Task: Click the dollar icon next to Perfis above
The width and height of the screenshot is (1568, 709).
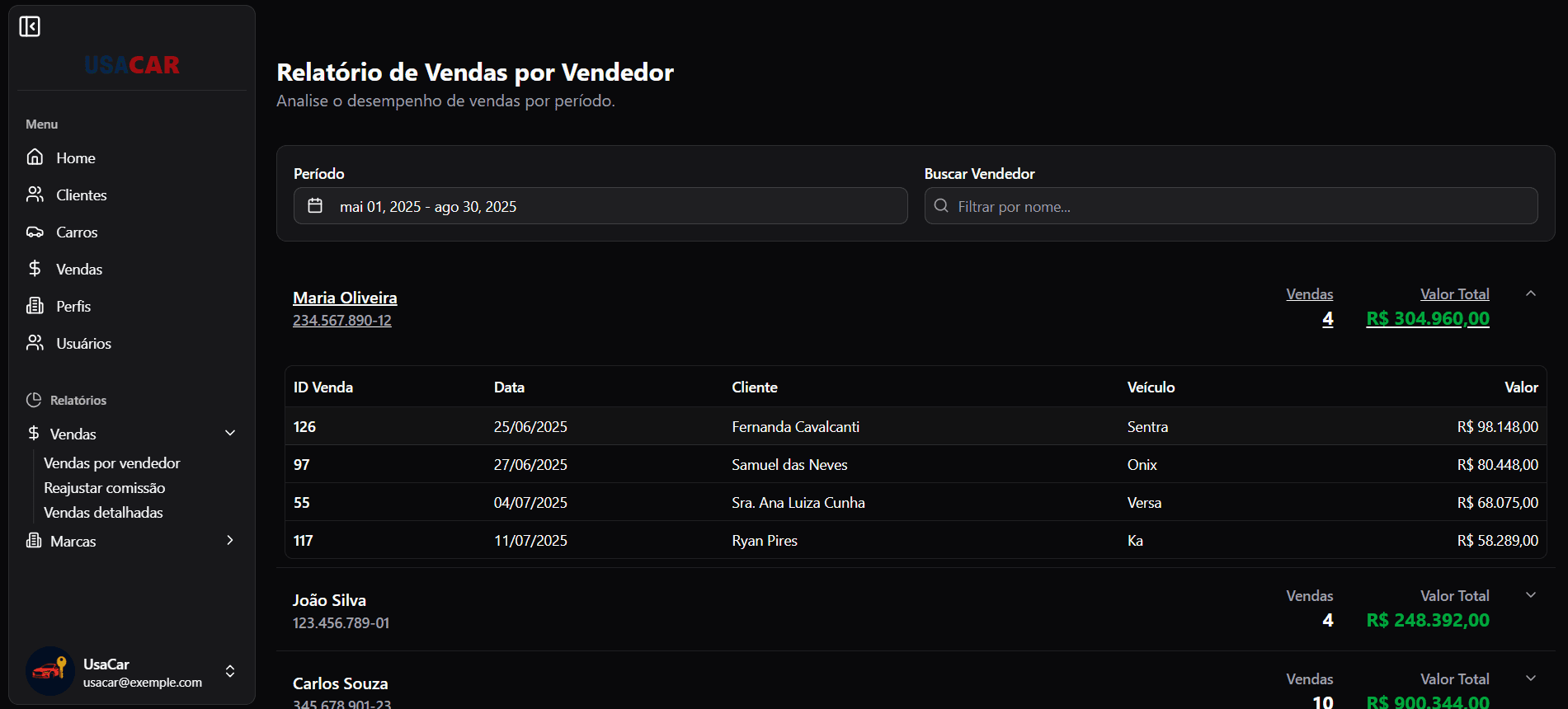Action: pos(35,269)
